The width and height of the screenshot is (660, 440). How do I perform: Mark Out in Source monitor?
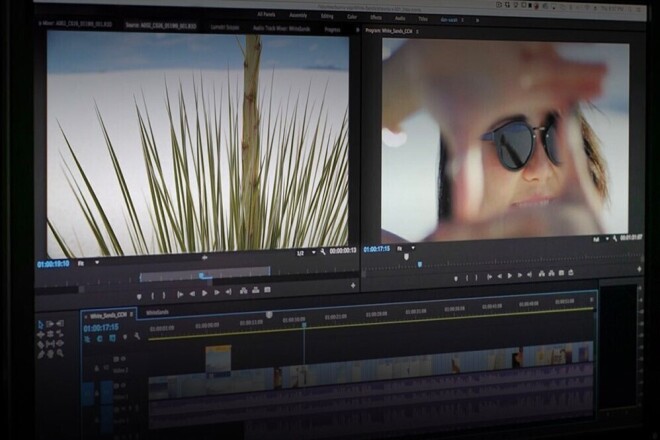(164, 296)
